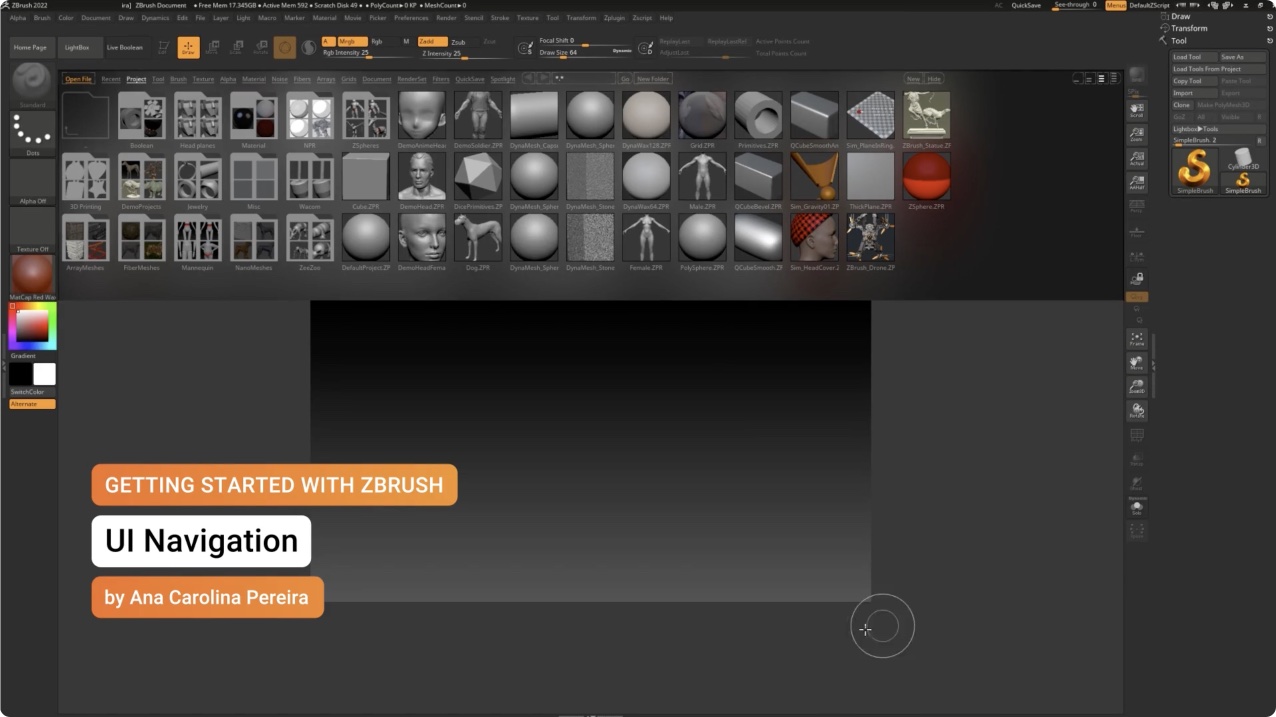The height and width of the screenshot is (717, 1276).
Task: Open the Texture Off selector
Action: pos(33,229)
